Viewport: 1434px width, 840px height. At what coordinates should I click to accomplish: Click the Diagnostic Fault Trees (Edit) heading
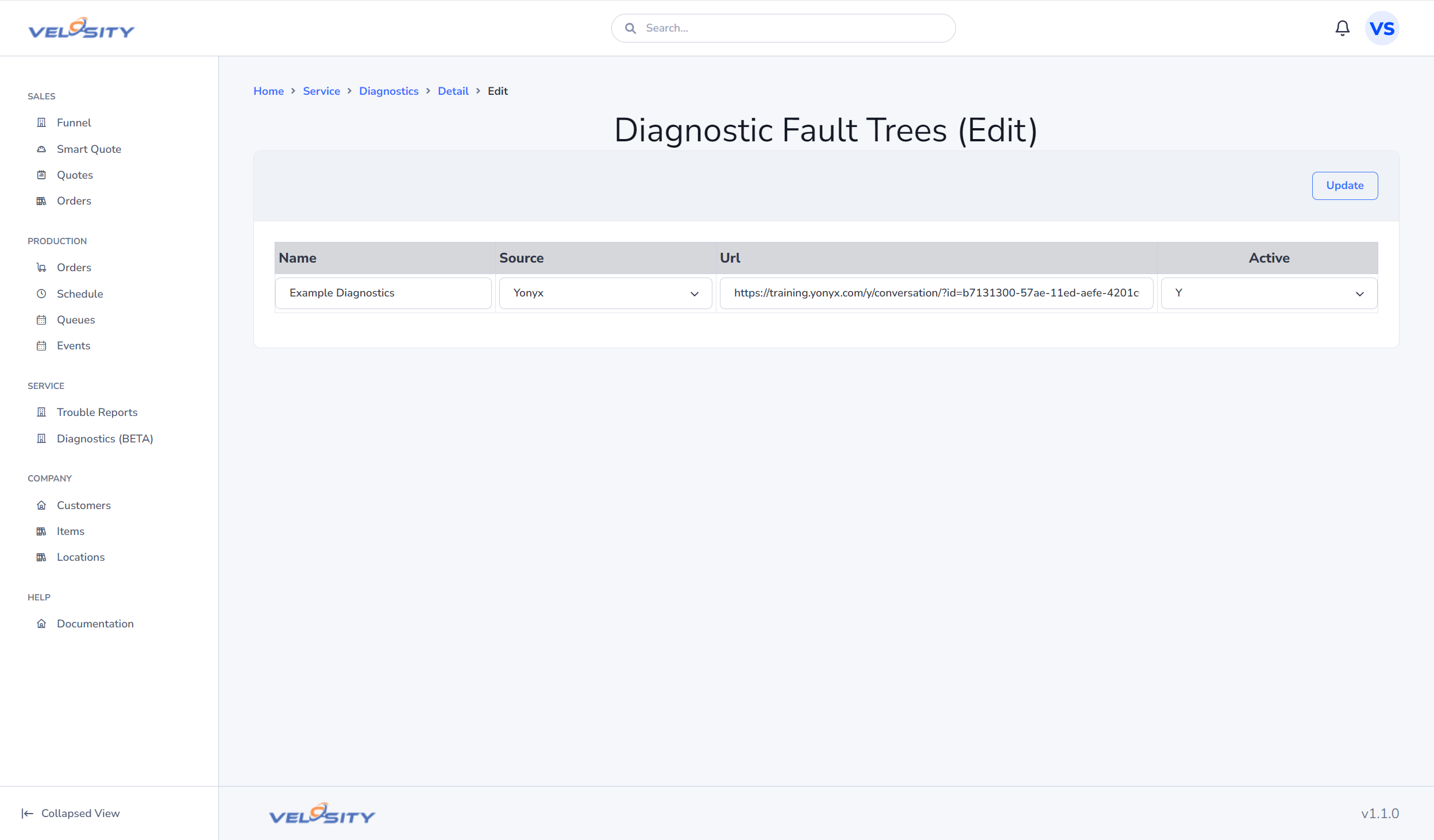pos(826,130)
